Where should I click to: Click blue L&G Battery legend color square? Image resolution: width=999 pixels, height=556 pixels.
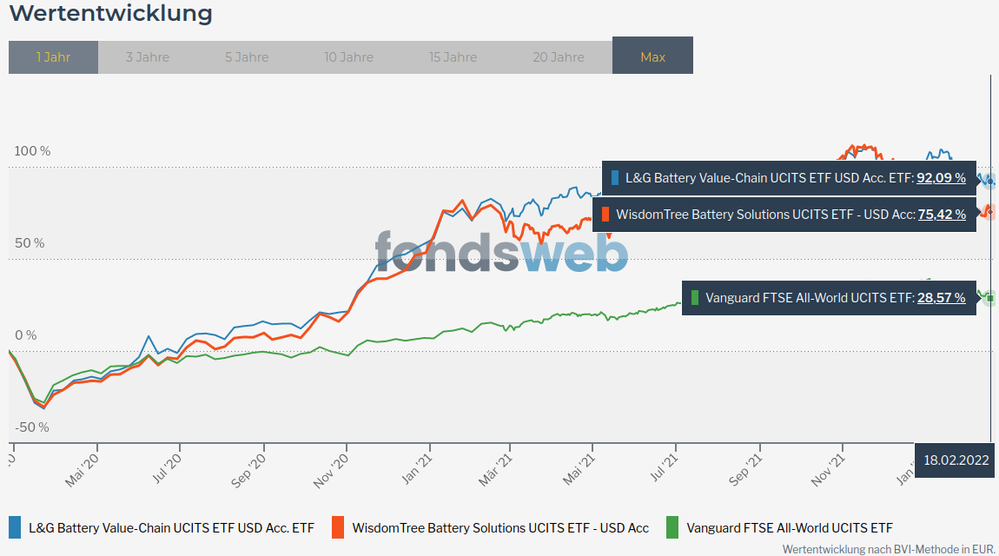pos(14,527)
